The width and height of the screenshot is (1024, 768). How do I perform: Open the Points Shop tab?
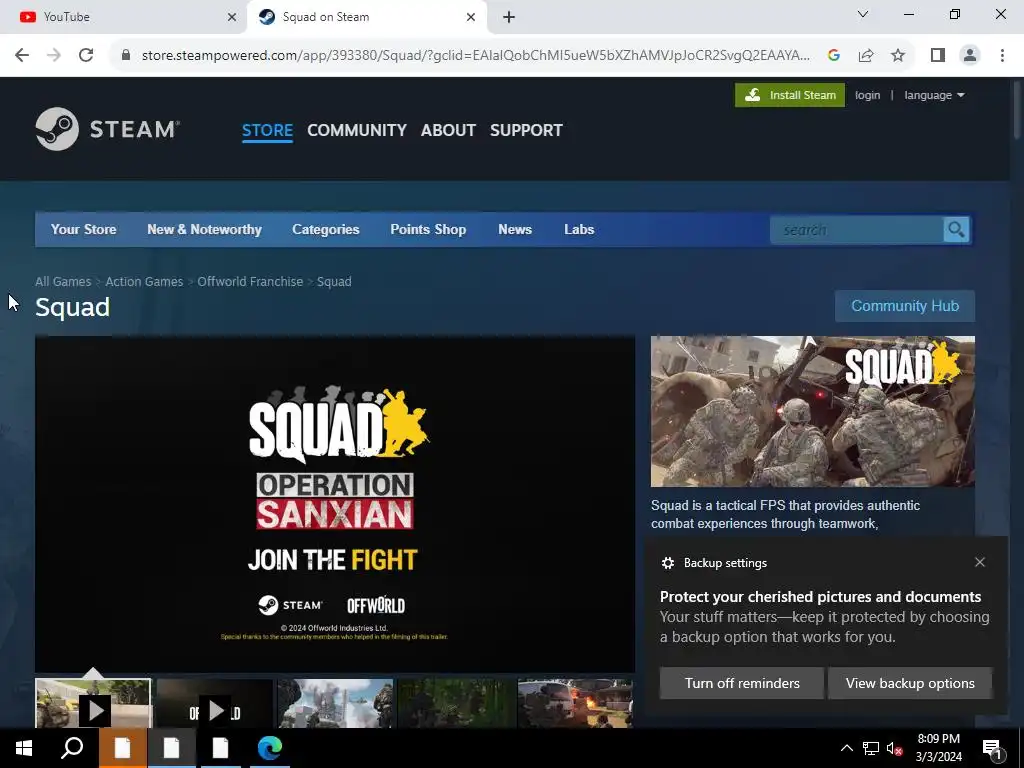click(x=428, y=229)
